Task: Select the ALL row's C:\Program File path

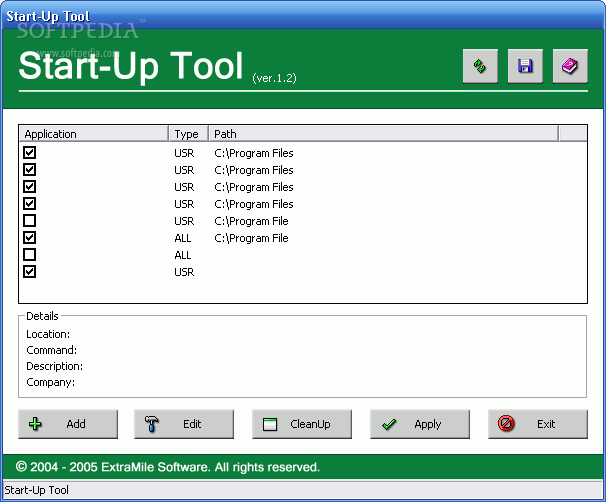Action: click(x=251, y=238)
